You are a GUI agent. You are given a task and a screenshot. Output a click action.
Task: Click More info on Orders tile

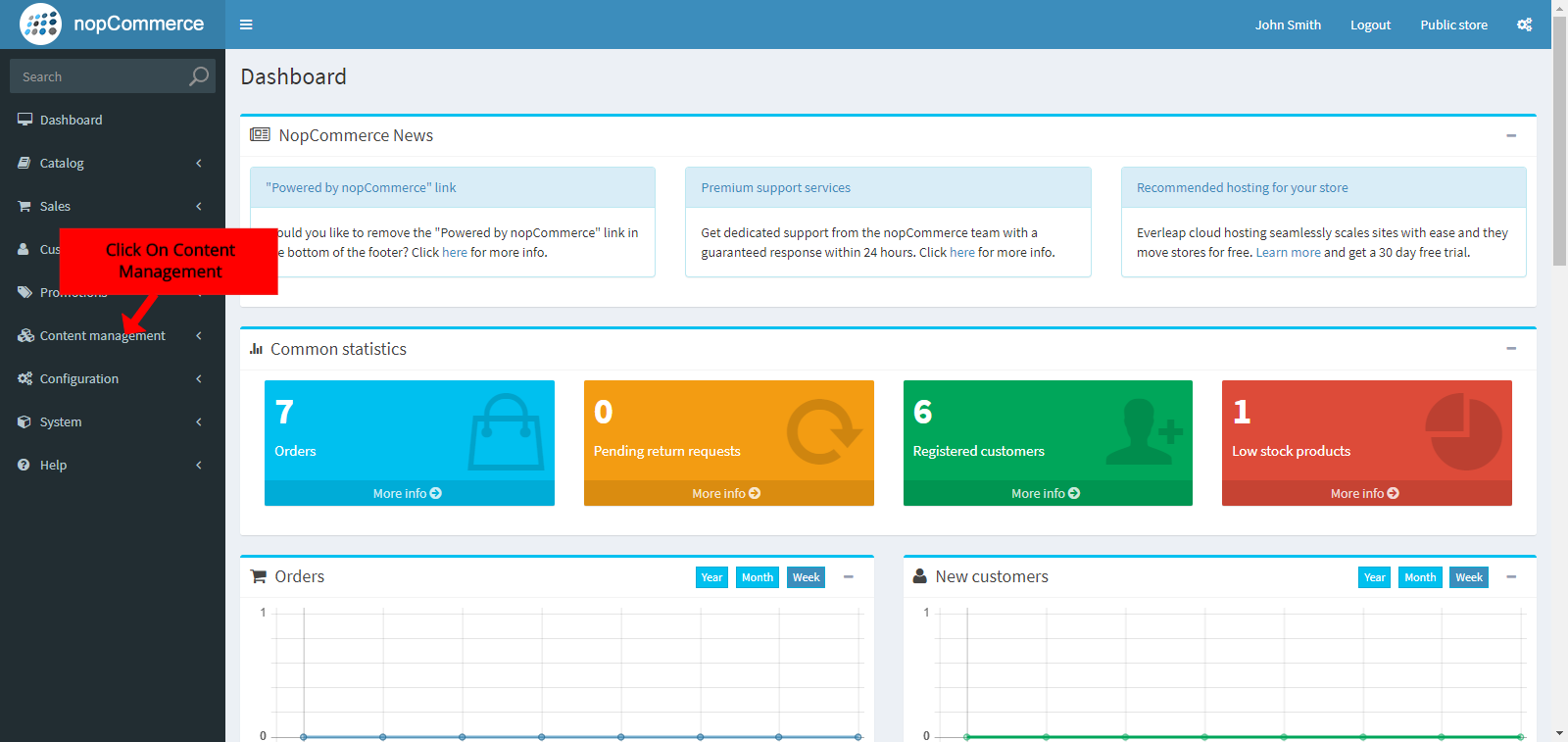tap(408, 493)
